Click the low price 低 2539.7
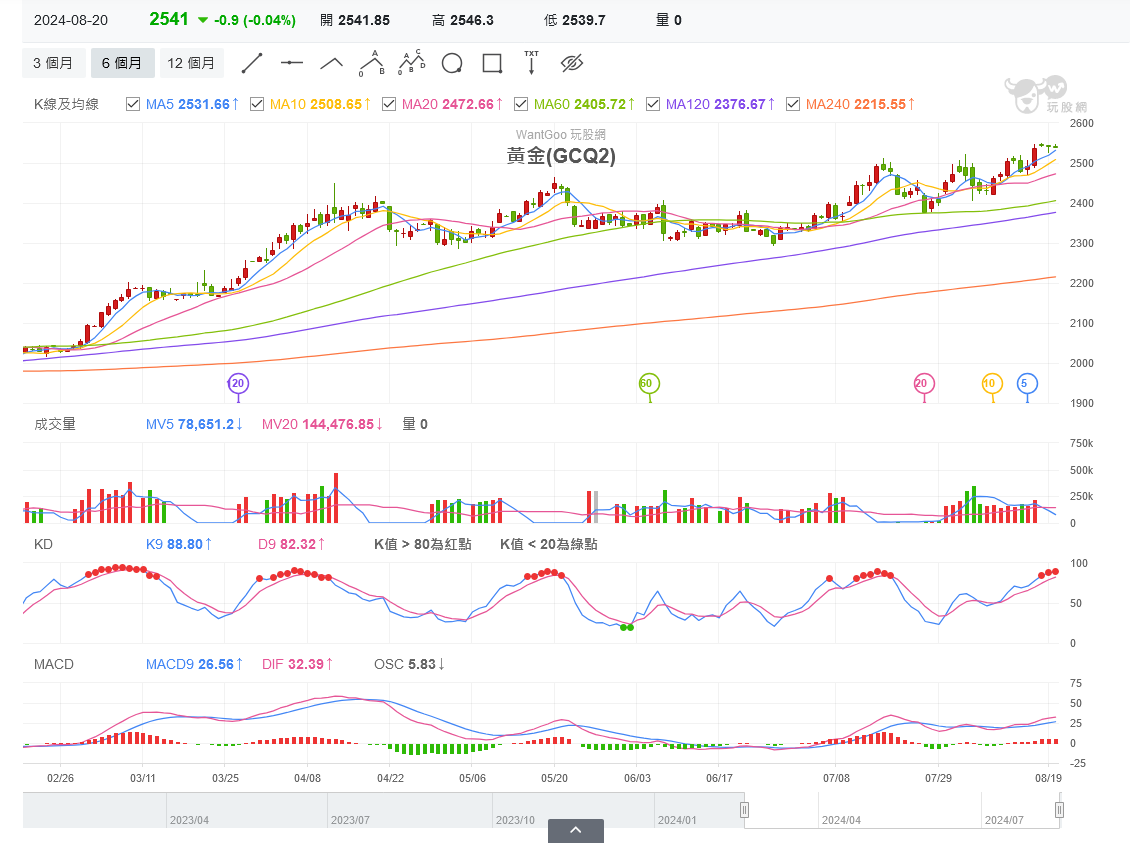 coord(574,20)
